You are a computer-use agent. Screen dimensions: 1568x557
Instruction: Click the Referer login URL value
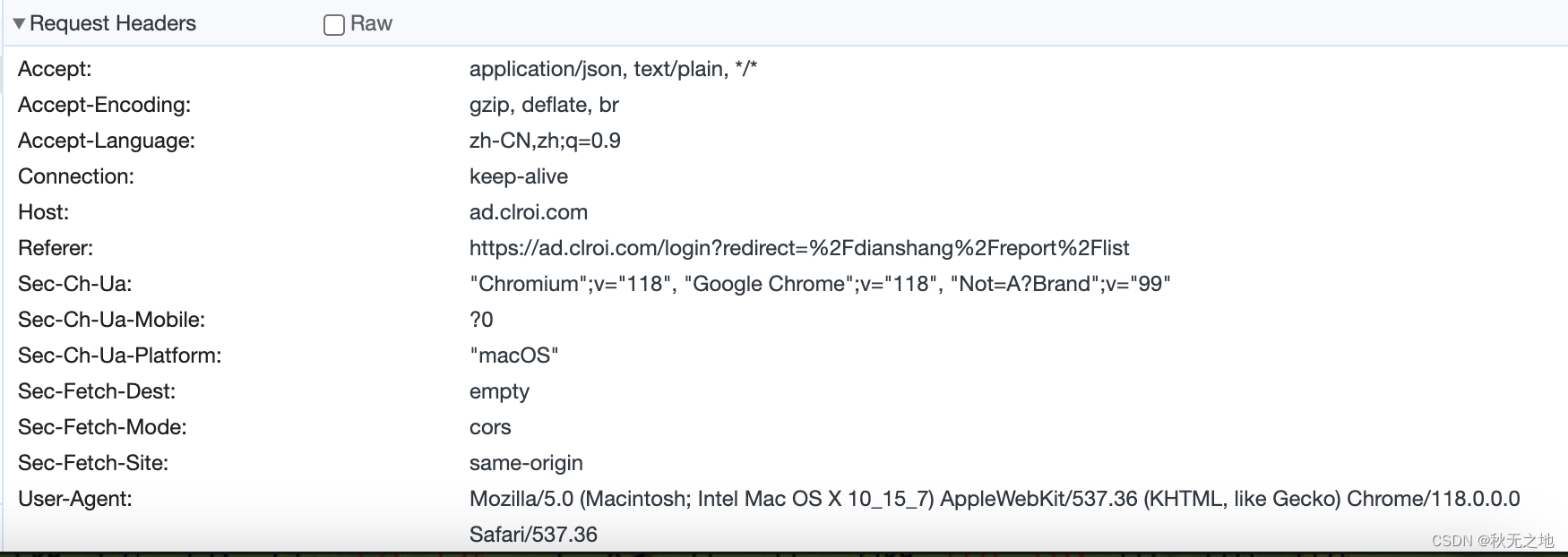pos(798,248)
